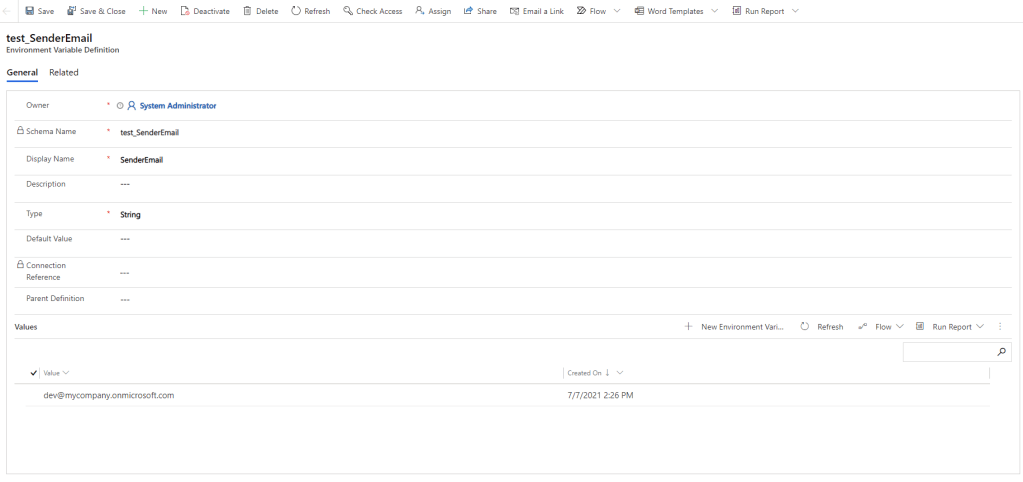Image resolution: width=1023 pixels, height=482 pixels.
Task: Expand the Flow dropdown in Values subgrid
Action: [x=899, y=327]
